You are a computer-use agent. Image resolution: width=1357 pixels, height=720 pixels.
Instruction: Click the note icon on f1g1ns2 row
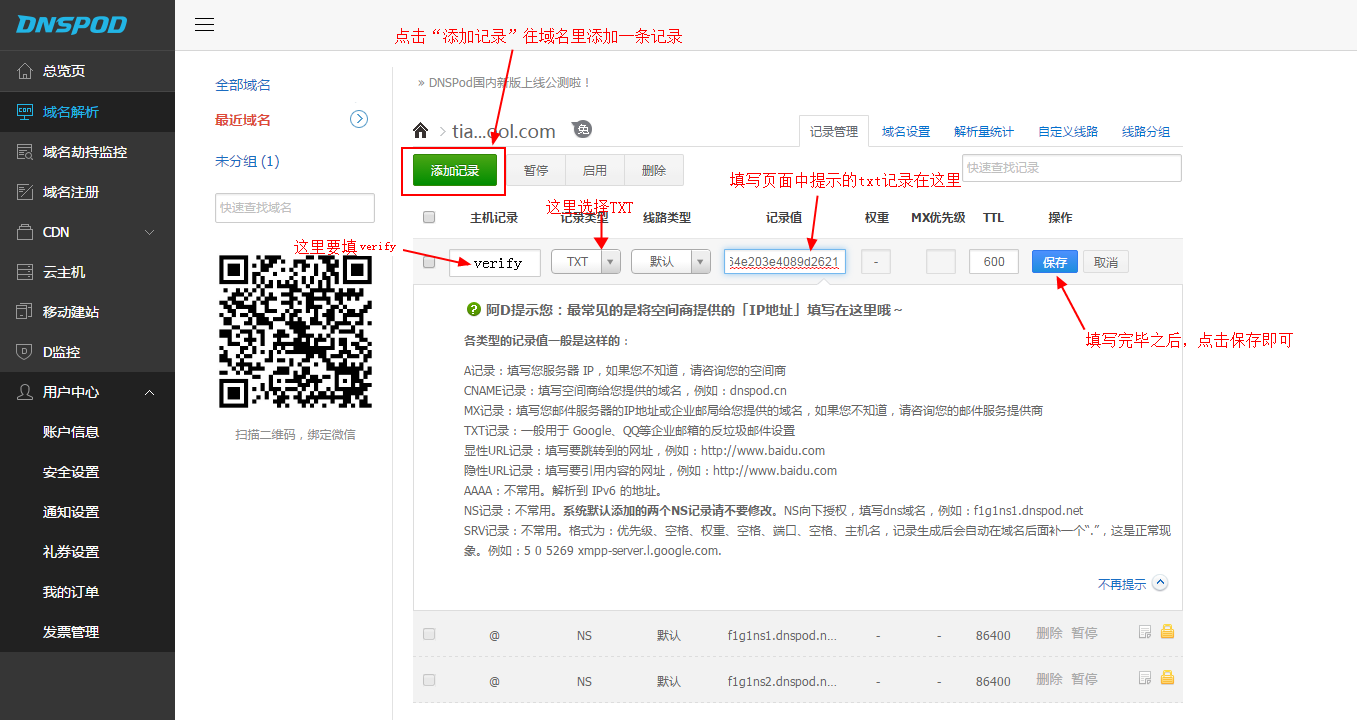[x=1146, y=679]
